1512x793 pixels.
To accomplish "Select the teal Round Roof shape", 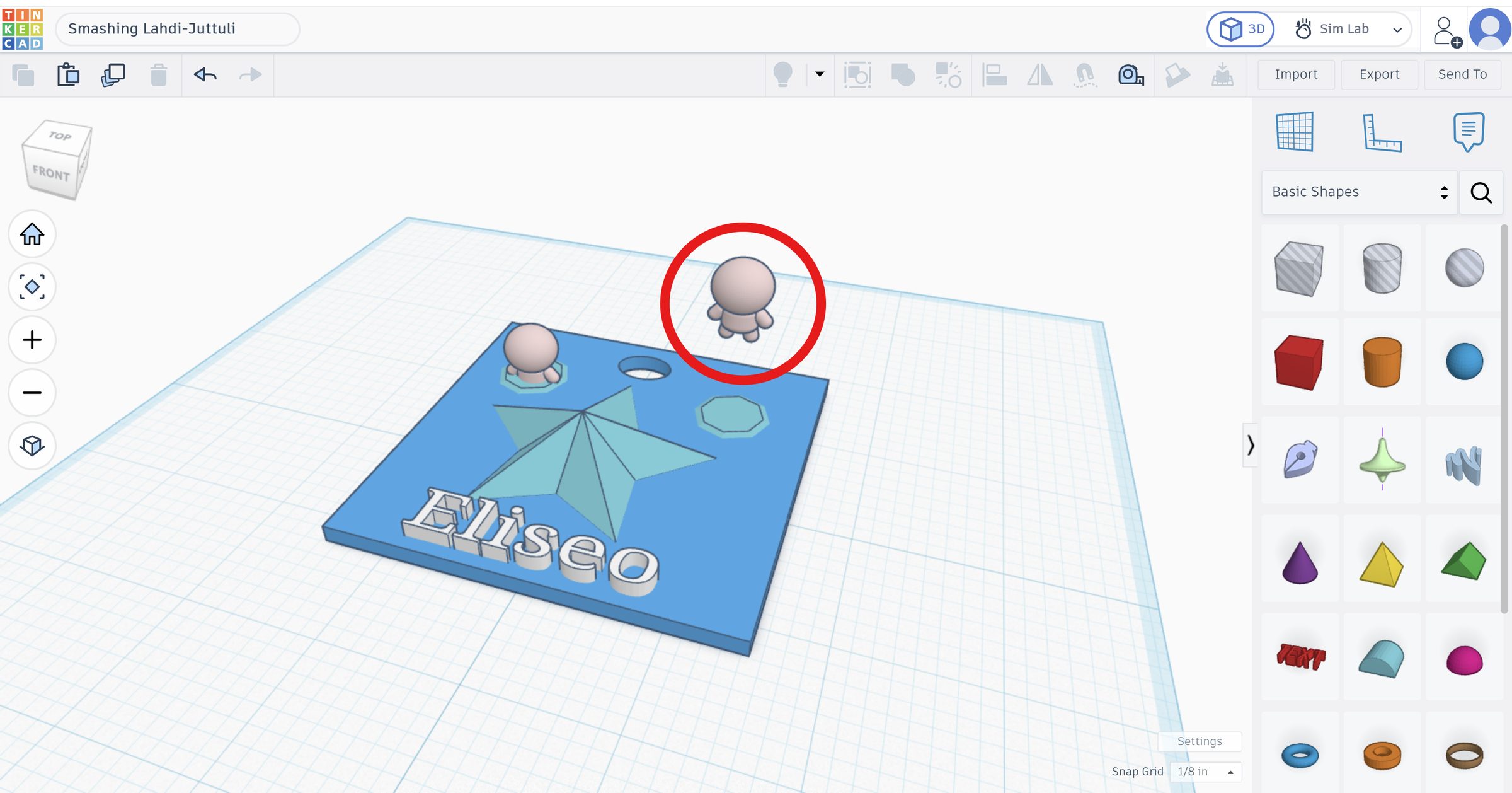I will (1382, 659).
